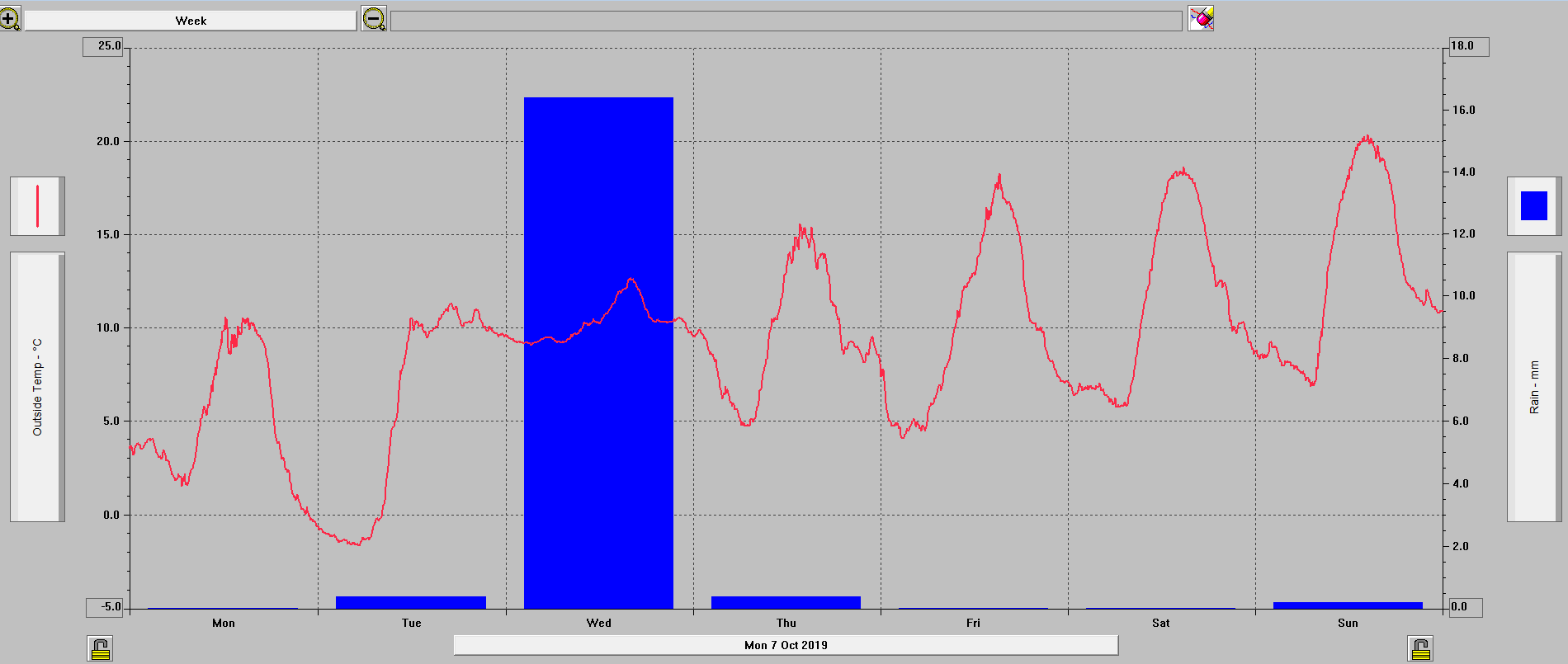Screen dimensions: 1568x664
Task: Click the 18.0 rain axis maximum box
Action: (x=1469, y=46)
